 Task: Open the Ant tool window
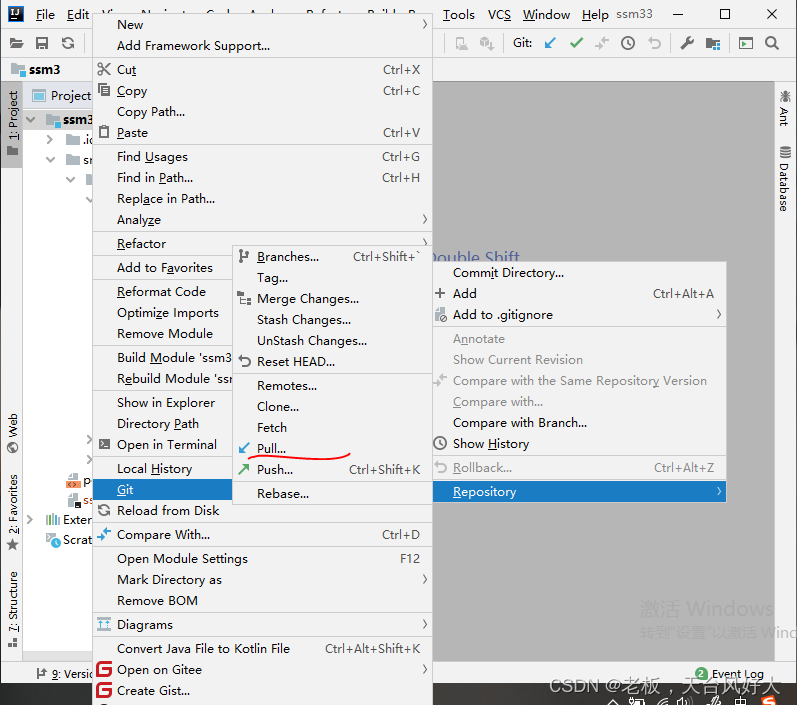pyautogui.click(x=784, y=109)
